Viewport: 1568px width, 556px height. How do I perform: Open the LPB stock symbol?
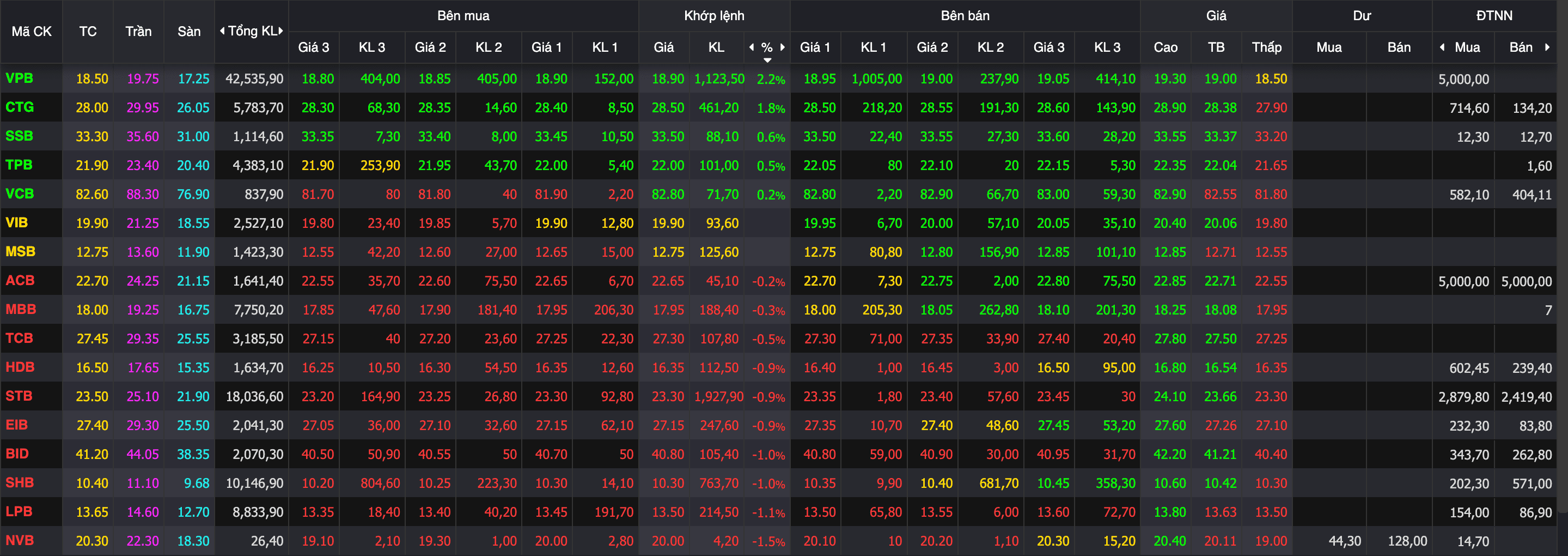click(x=19, y=512)
